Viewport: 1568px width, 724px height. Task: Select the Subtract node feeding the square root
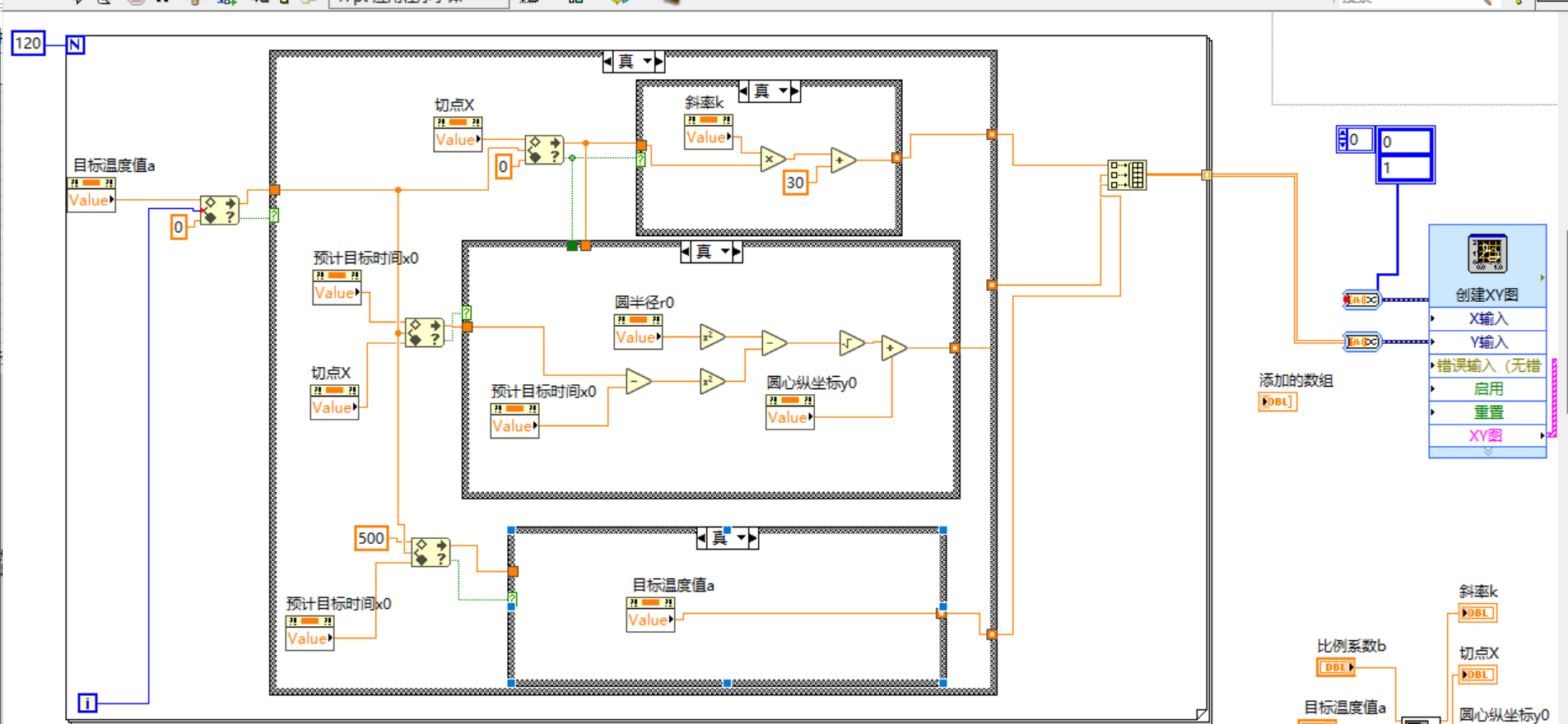click(x=774, y=342)
